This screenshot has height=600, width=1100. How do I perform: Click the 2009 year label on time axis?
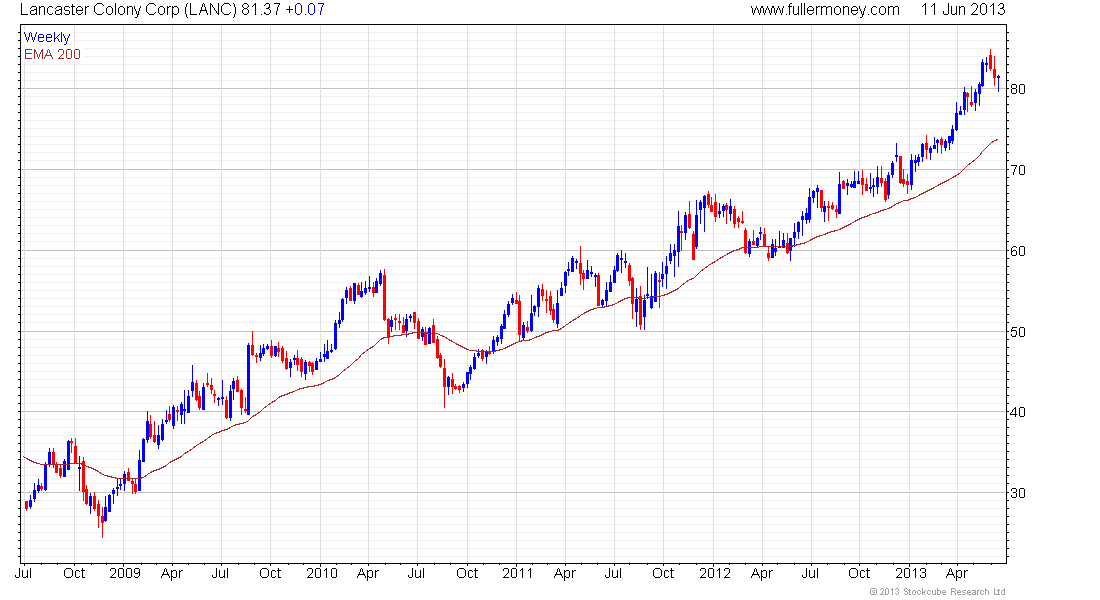[125, 573]
